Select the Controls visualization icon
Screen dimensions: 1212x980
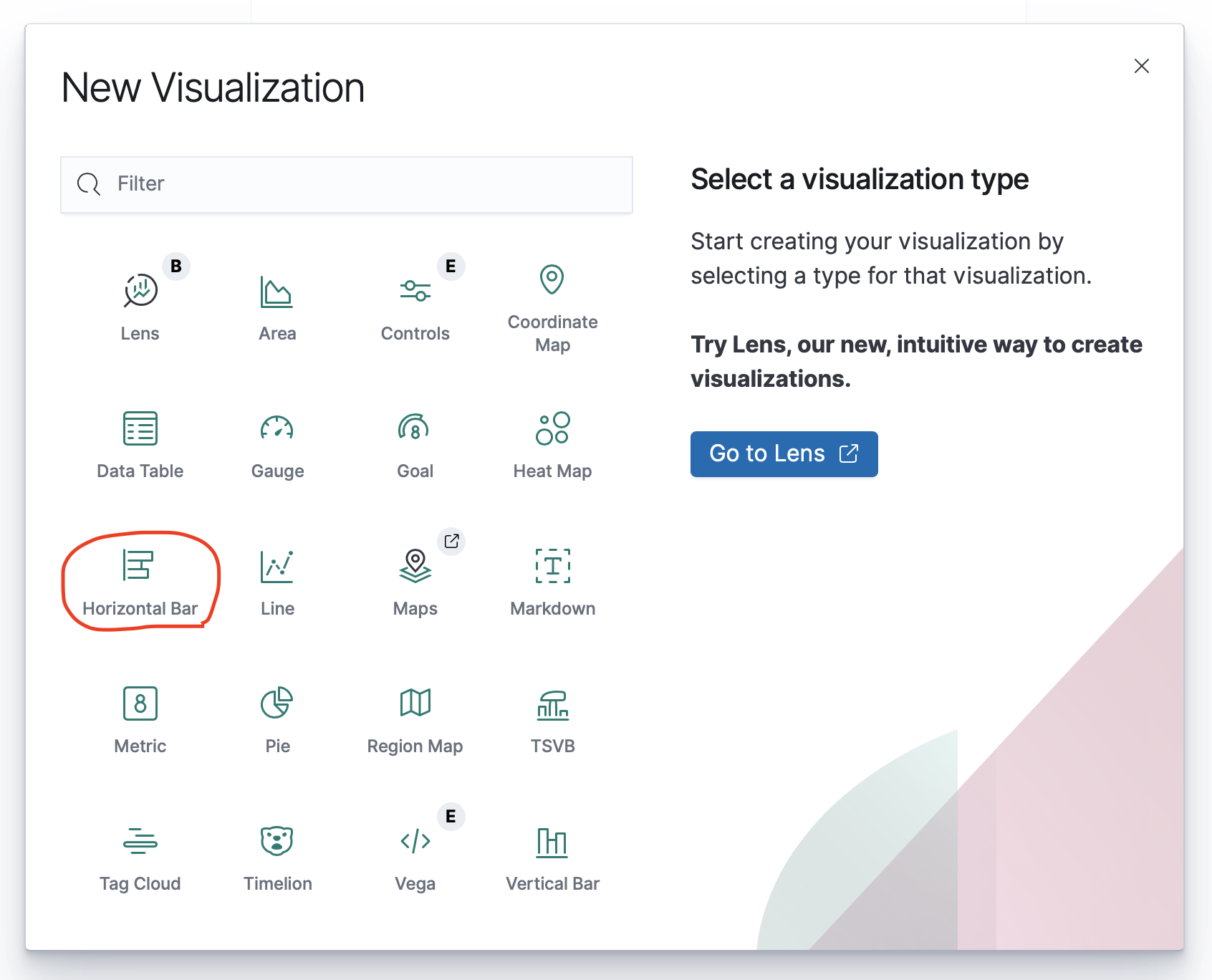point(415,291)
